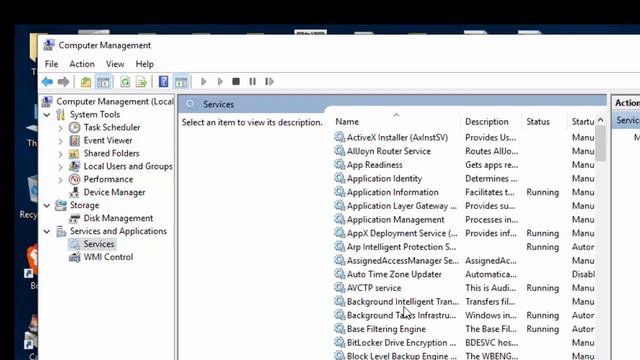Viewport: 640px width, 360px height.
Task: Click Services and Applications tree label
Action: pyautogui.click(x=118, y=231)
